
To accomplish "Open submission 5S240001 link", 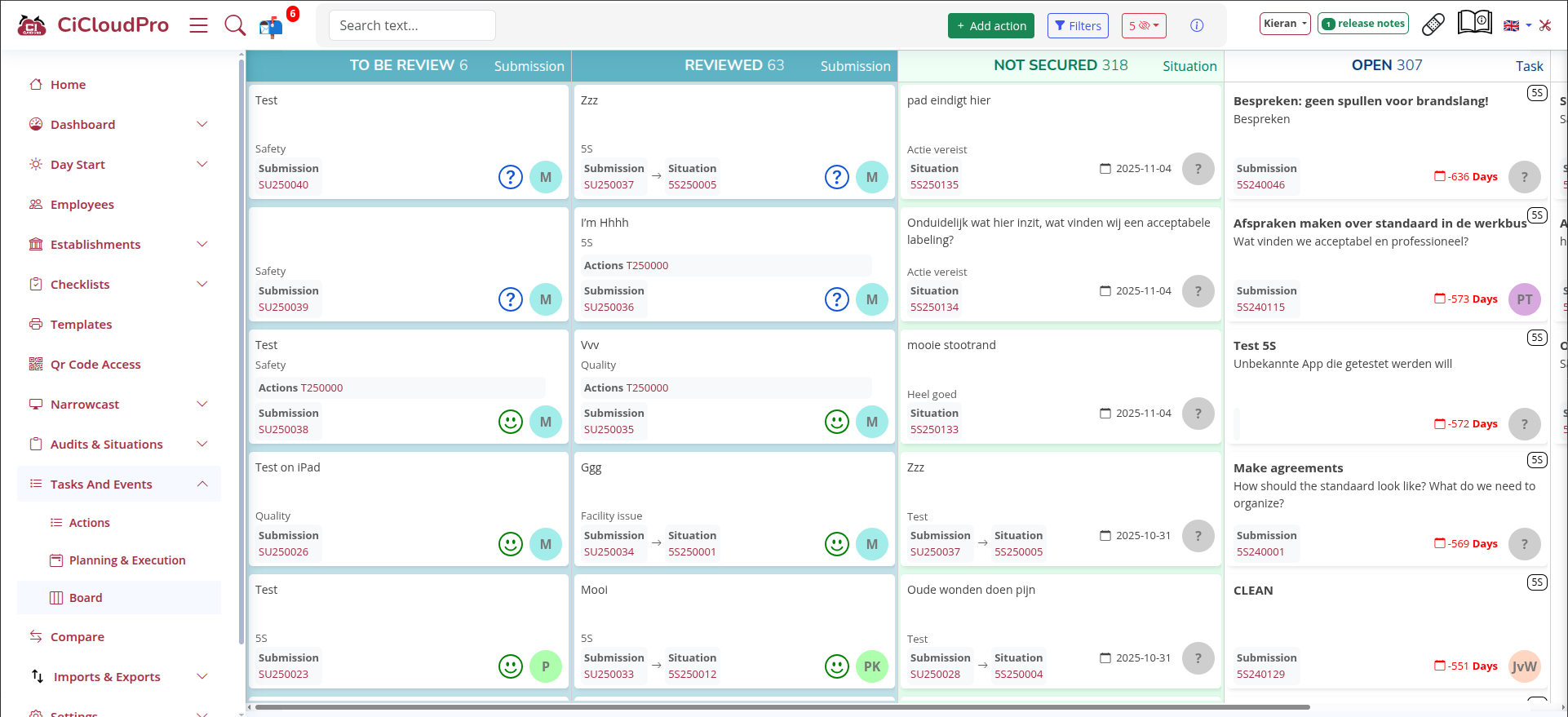I will (1260, 551).
